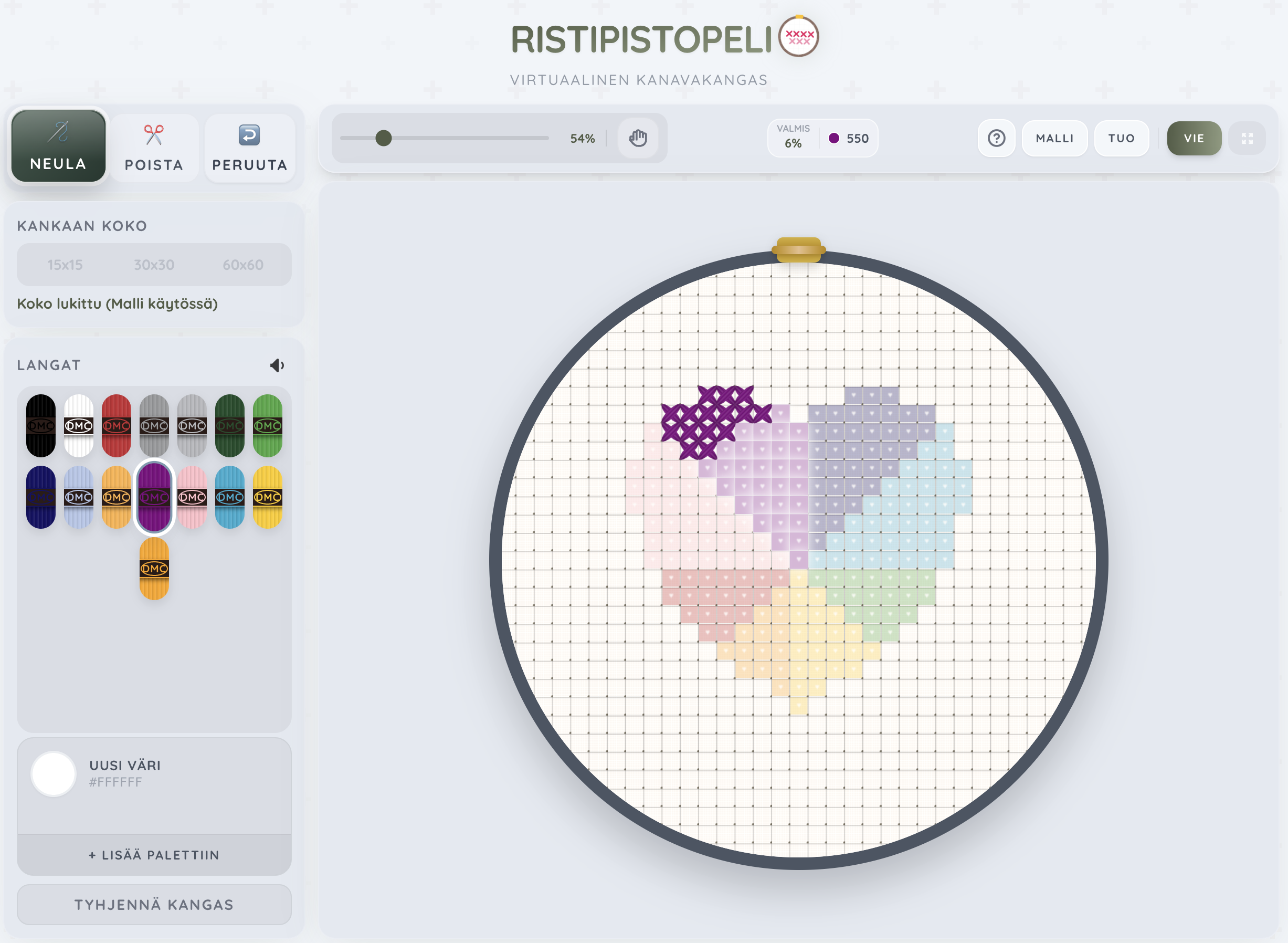
Task: Enter fullscreen with the expand icon
Action: tap(1247, 138)
